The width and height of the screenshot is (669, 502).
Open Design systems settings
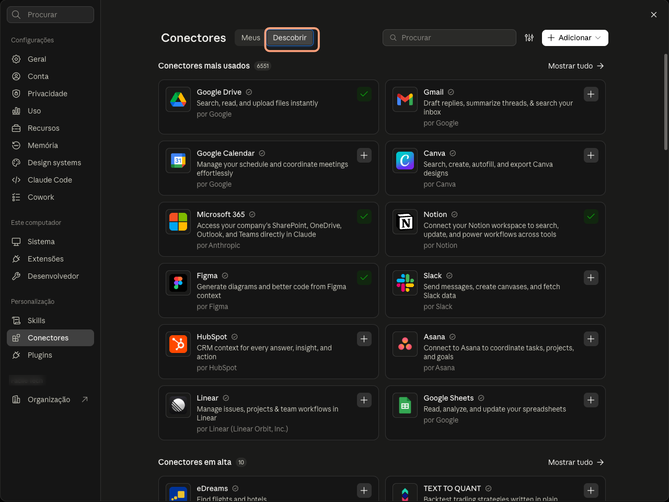click(50, 162)
